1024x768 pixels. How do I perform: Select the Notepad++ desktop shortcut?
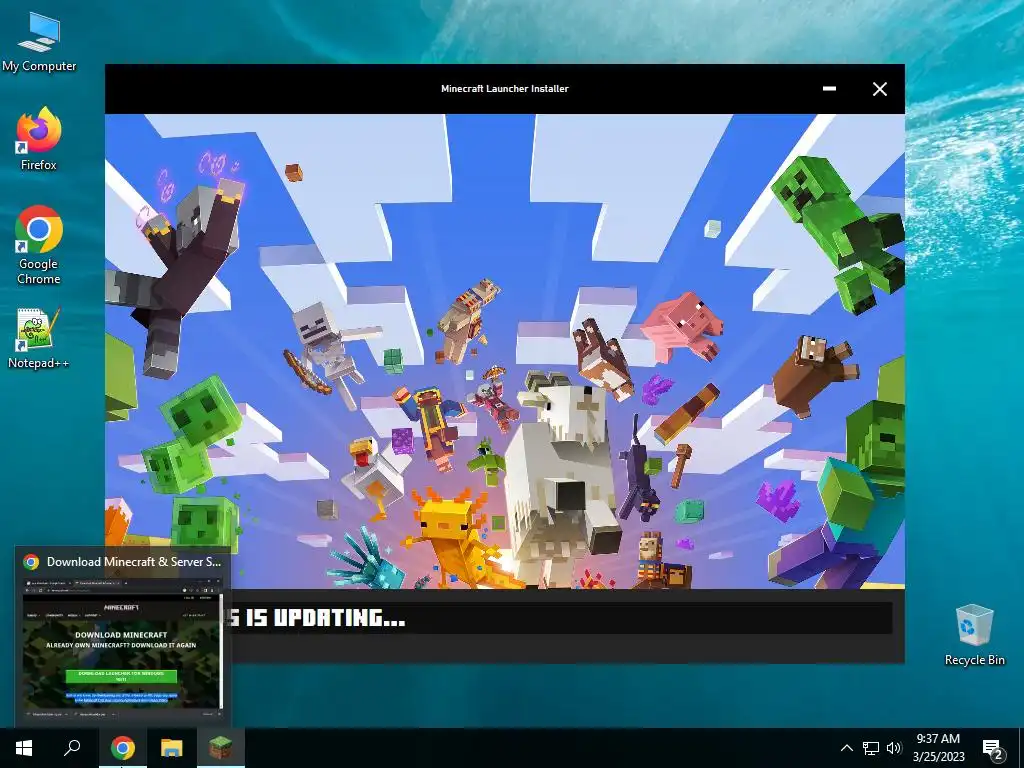pyautogui.click(x=39, y=338)
